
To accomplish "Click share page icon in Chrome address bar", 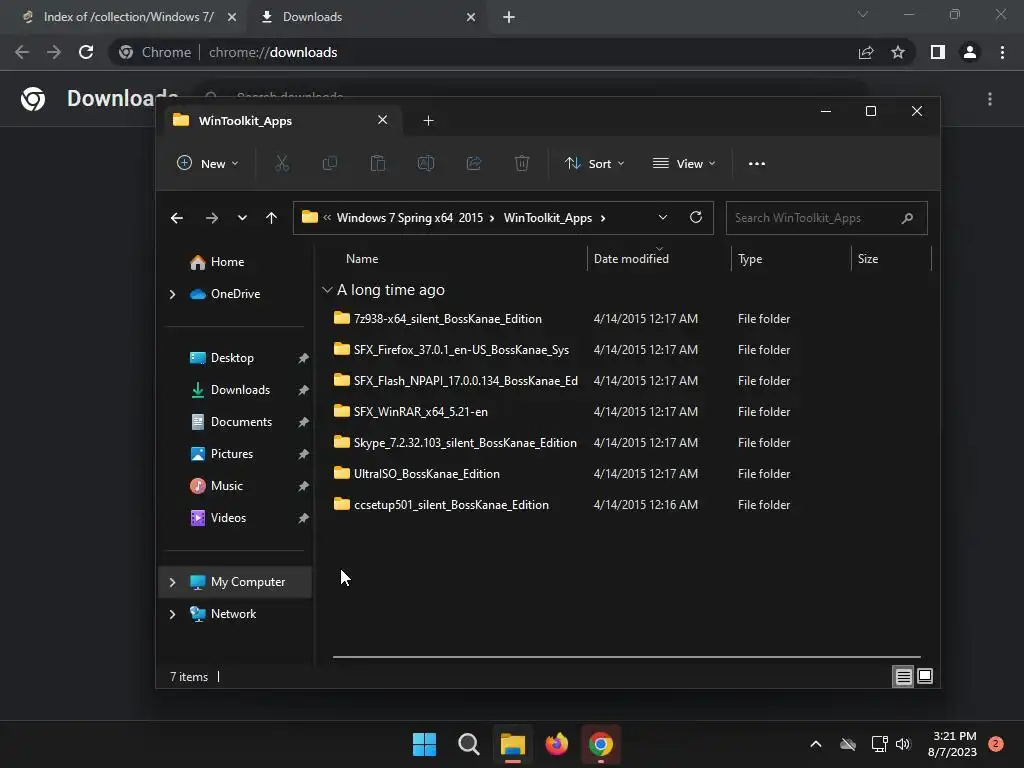I will click(866, 52).
